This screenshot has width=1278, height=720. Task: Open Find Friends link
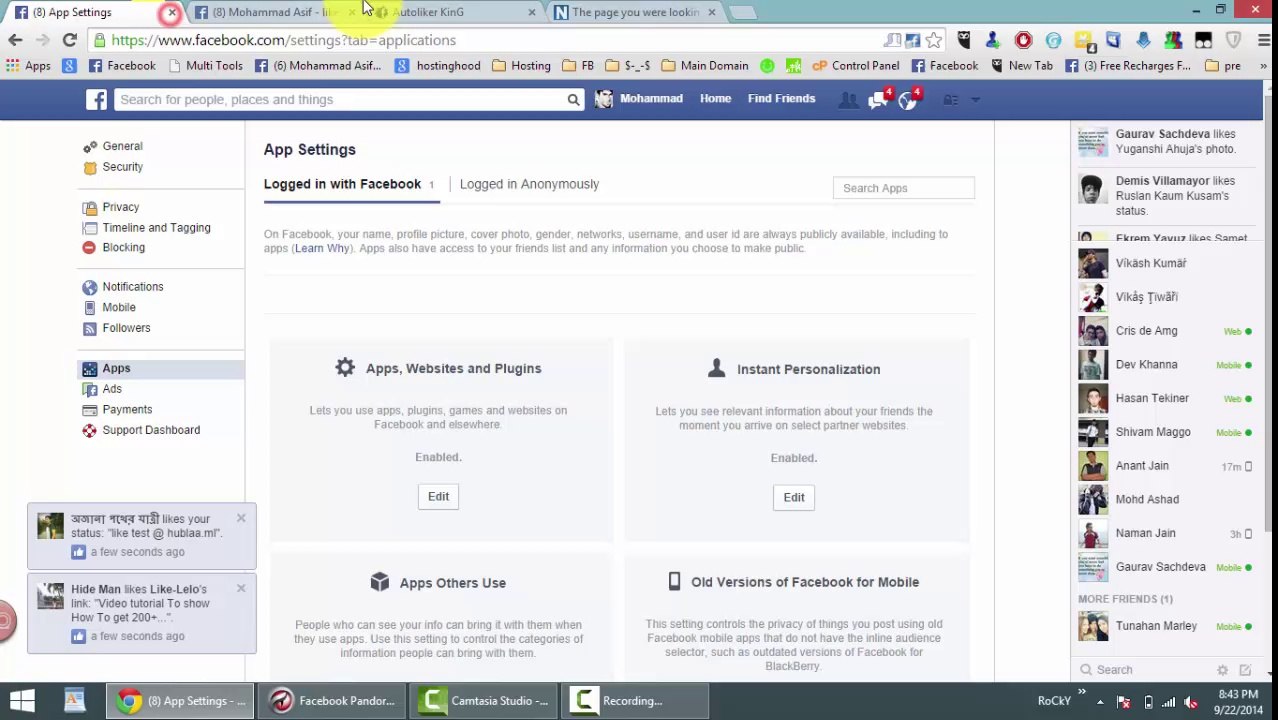[x=781, y=99]
